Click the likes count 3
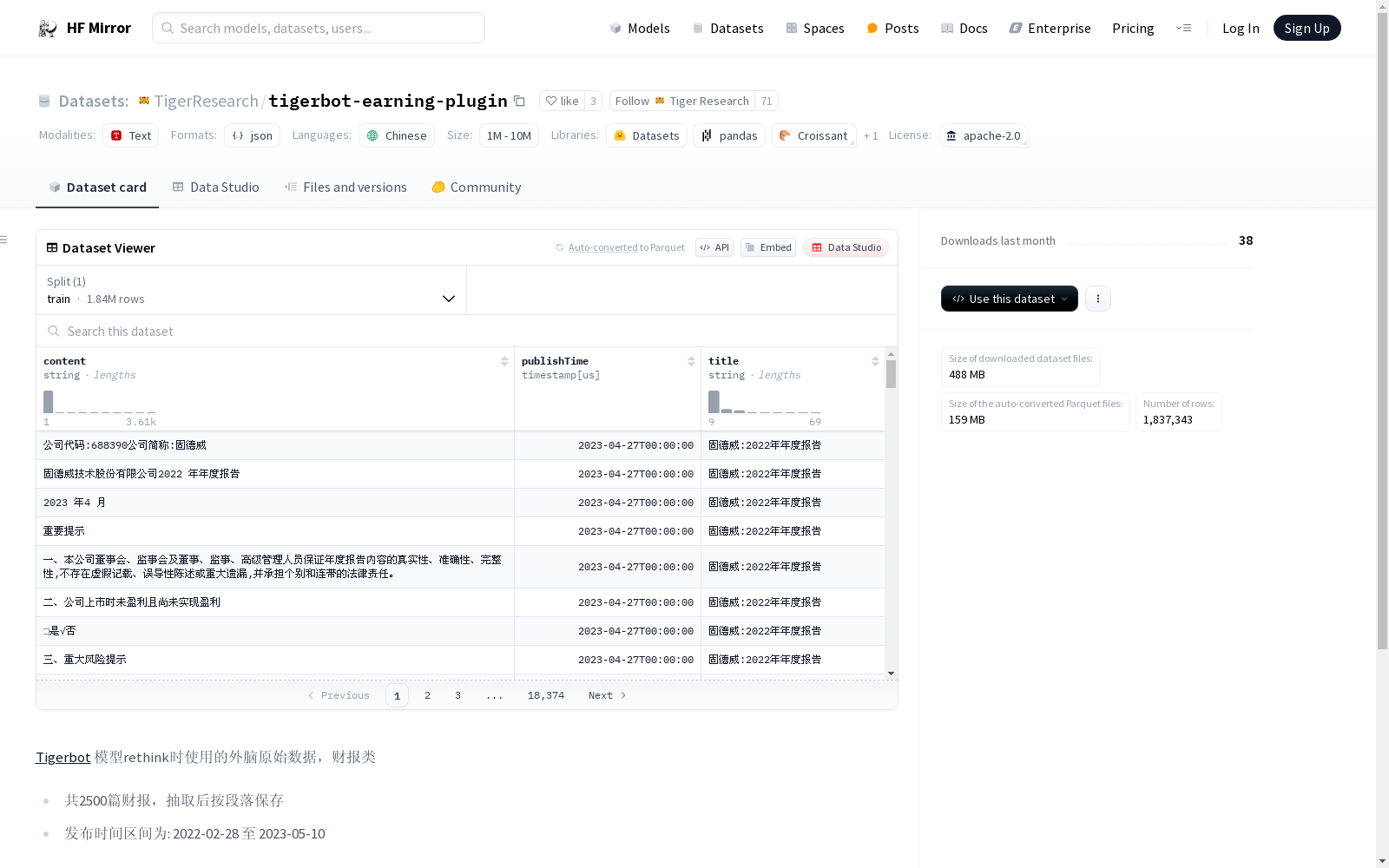The width and height of the screenshot is (1389, 868). [x=593, y=101]
